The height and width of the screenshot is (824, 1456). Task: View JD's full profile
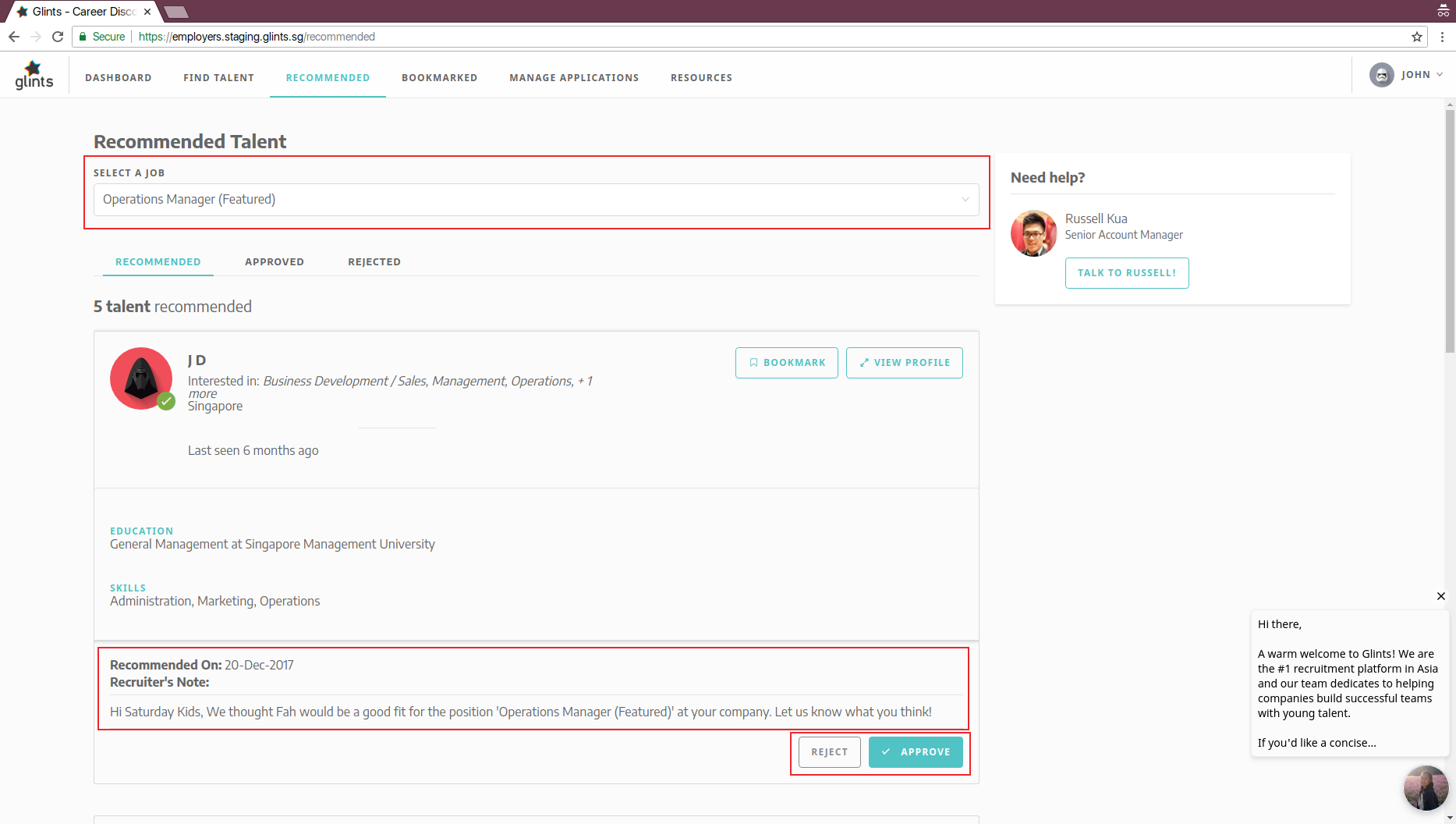click(904, 363)
